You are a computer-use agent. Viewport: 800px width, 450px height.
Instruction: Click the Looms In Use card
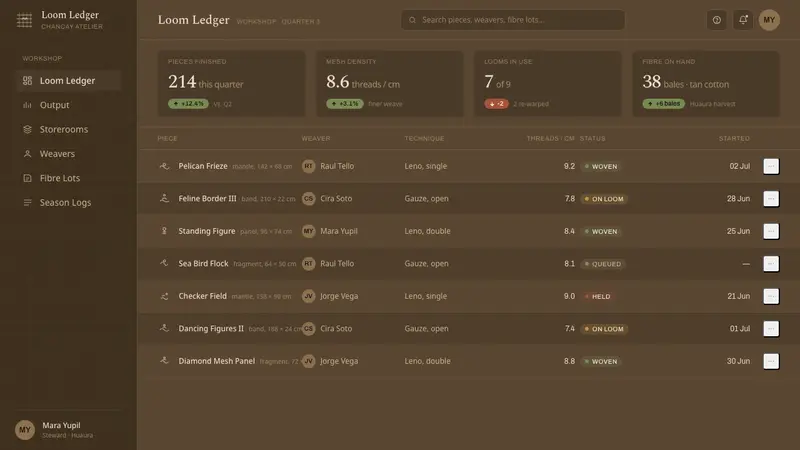tap(548, 84)
